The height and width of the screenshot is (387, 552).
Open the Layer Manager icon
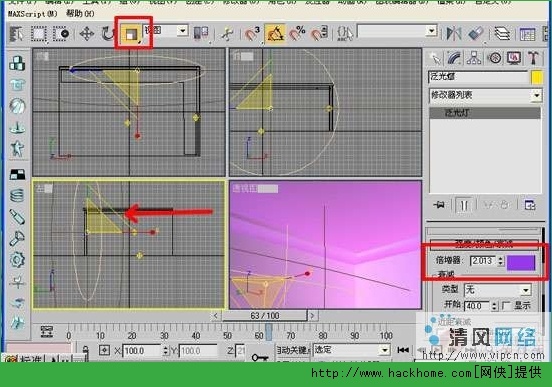pyautogui.click(x=502, y=34)
